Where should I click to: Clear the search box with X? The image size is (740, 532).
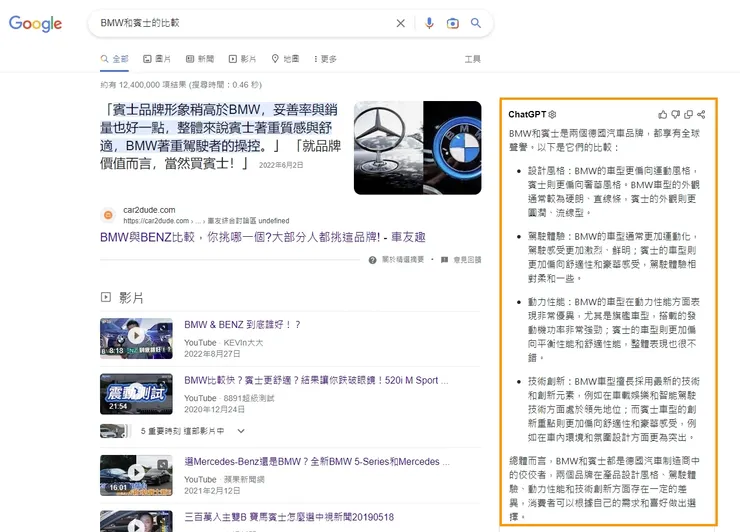400,23
